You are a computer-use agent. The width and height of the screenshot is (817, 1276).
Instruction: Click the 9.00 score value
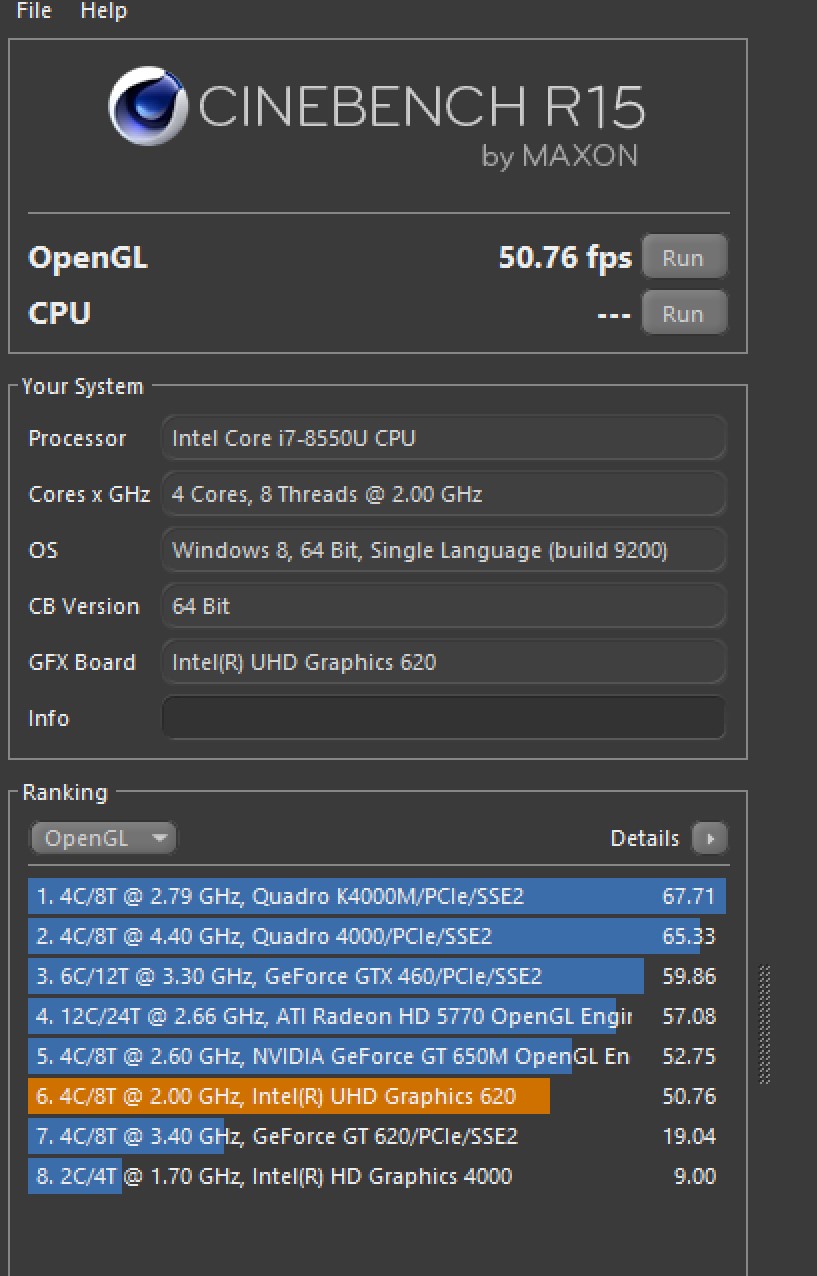695,1176
